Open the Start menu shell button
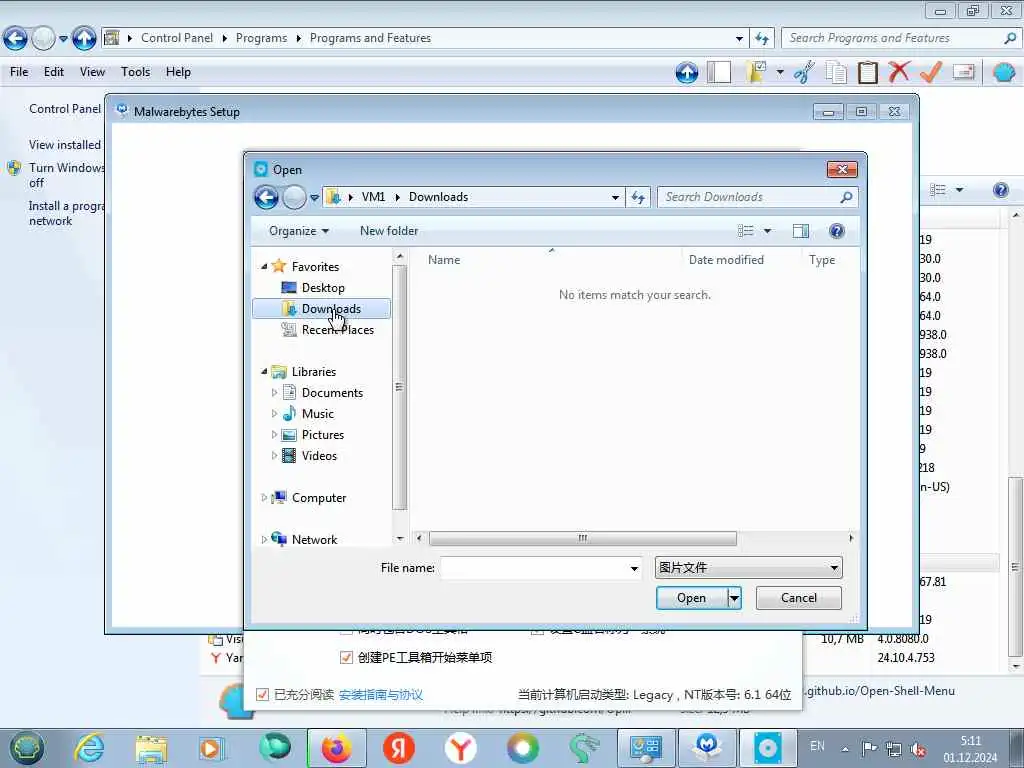The width and height of the screenshot is (1024, 768). pyautogui.click(x=26, y=748)
